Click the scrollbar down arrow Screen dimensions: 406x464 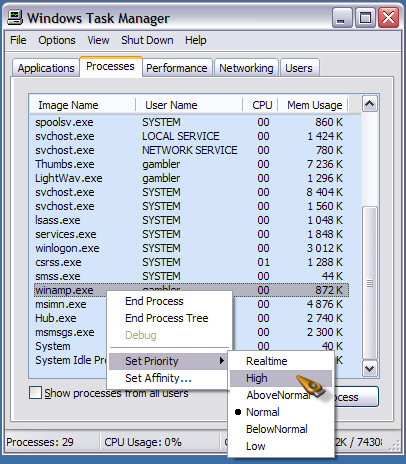click(369, 368)
